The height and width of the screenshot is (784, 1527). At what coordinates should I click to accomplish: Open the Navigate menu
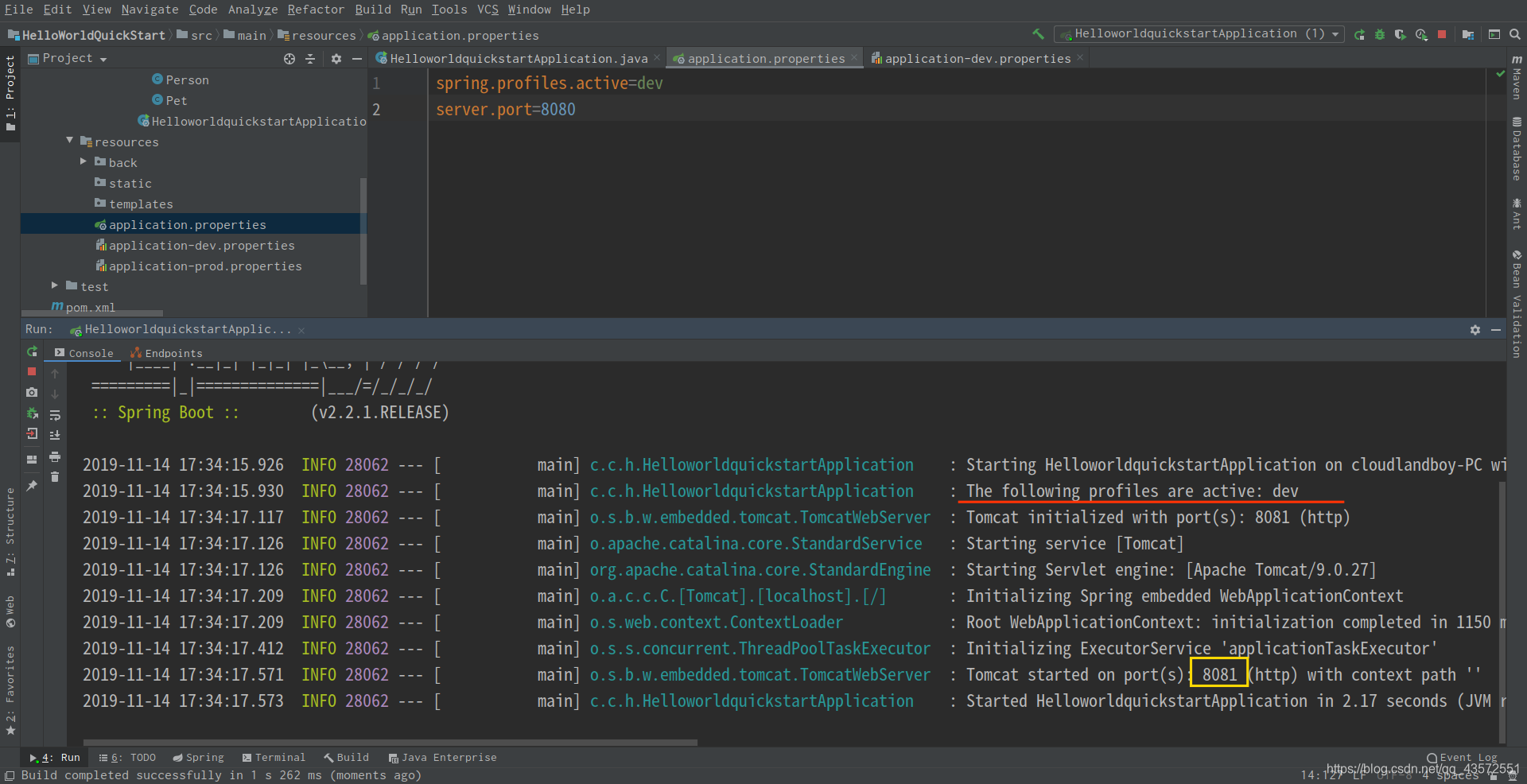[x=150, y=10]
